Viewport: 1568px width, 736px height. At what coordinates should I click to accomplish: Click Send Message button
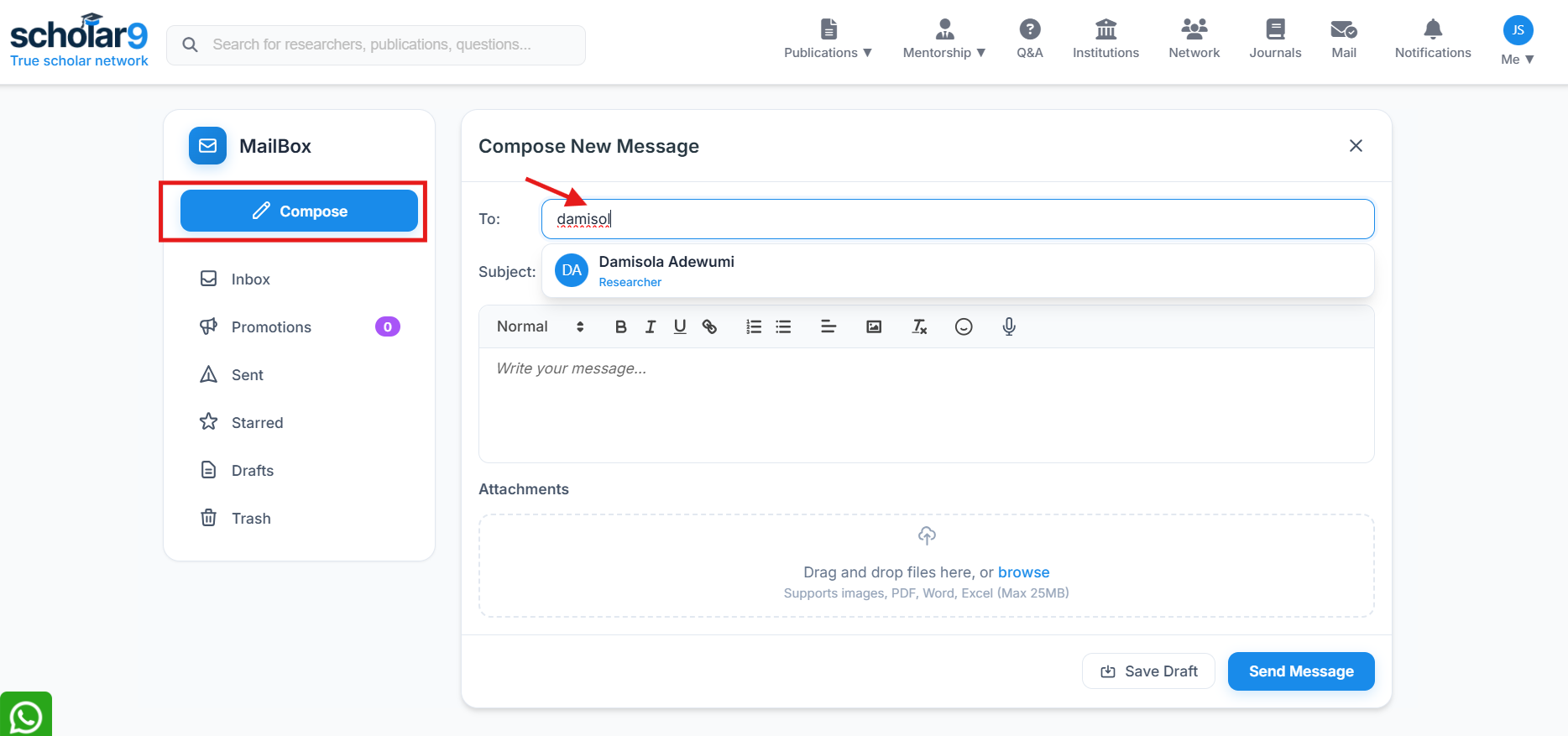click(x=1301, y=671)
